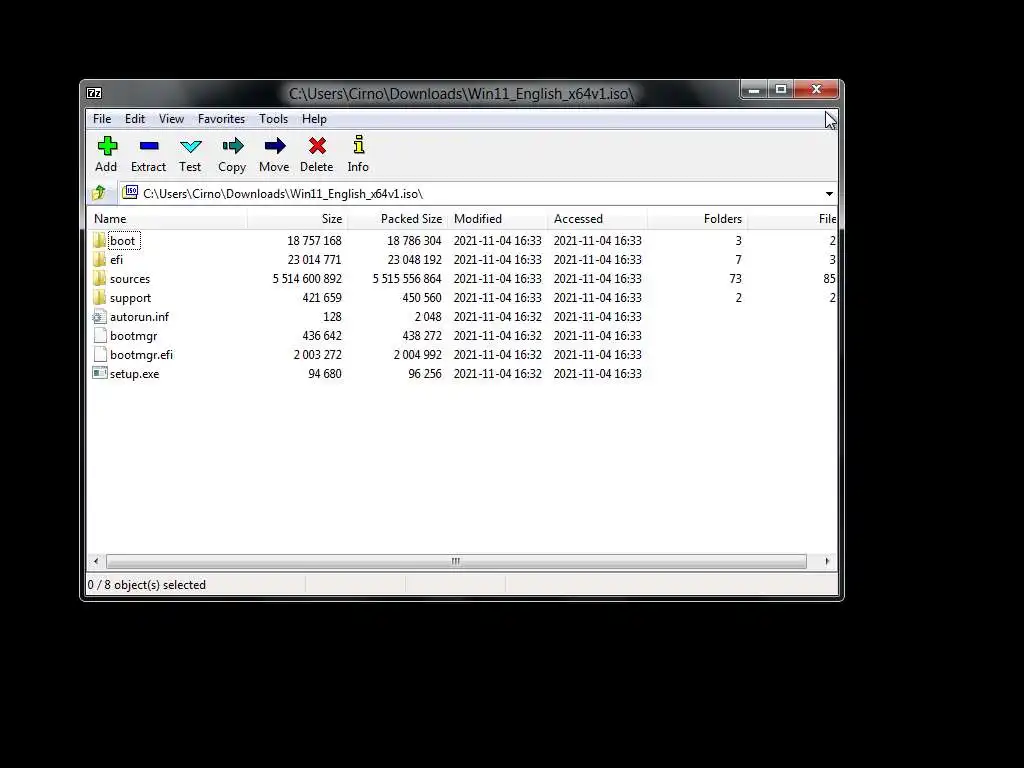The height and width of the screenshot is (768, 1024).
Task: Click folders count '73'
Action: pyautogui.click(x=735, y=278)
